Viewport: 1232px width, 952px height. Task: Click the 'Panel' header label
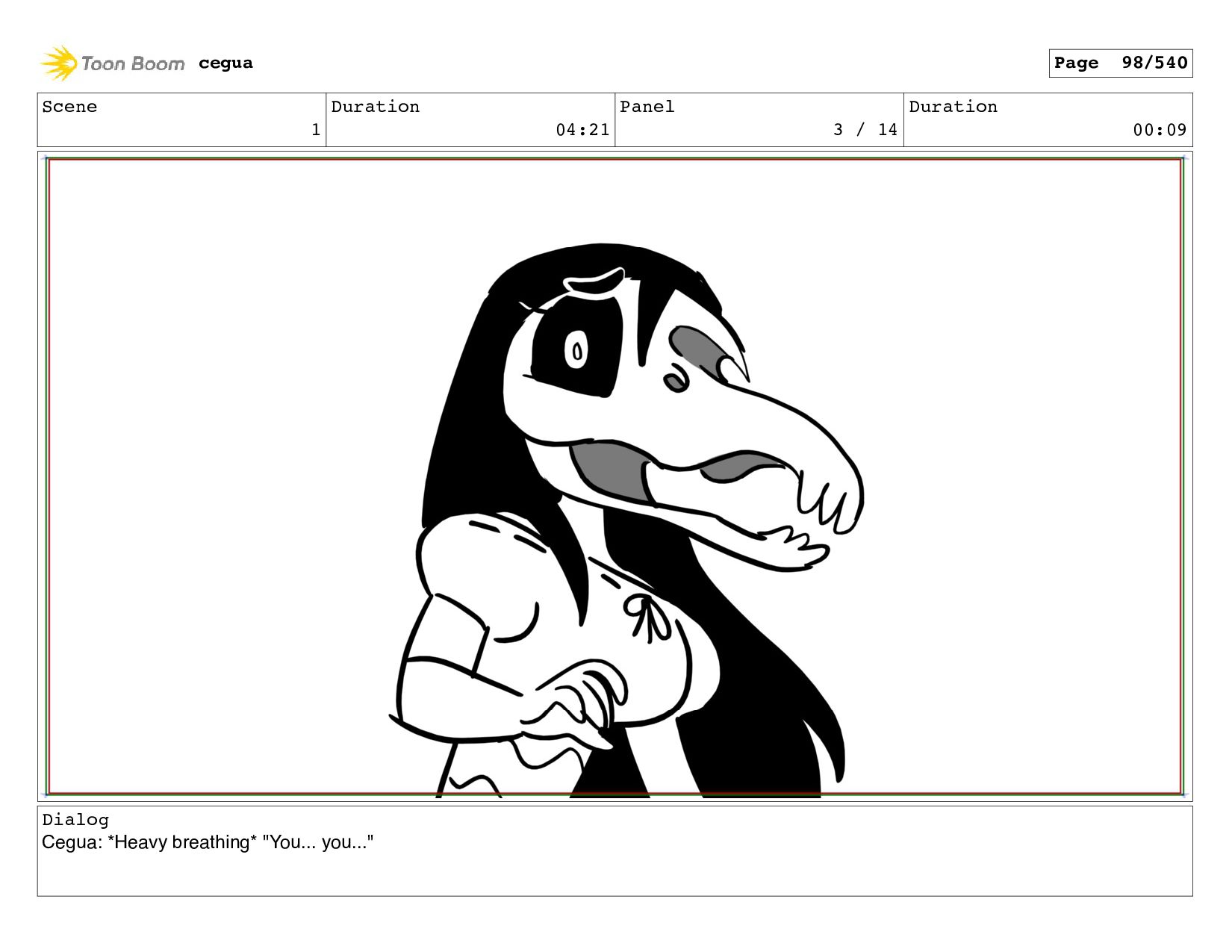647,107
